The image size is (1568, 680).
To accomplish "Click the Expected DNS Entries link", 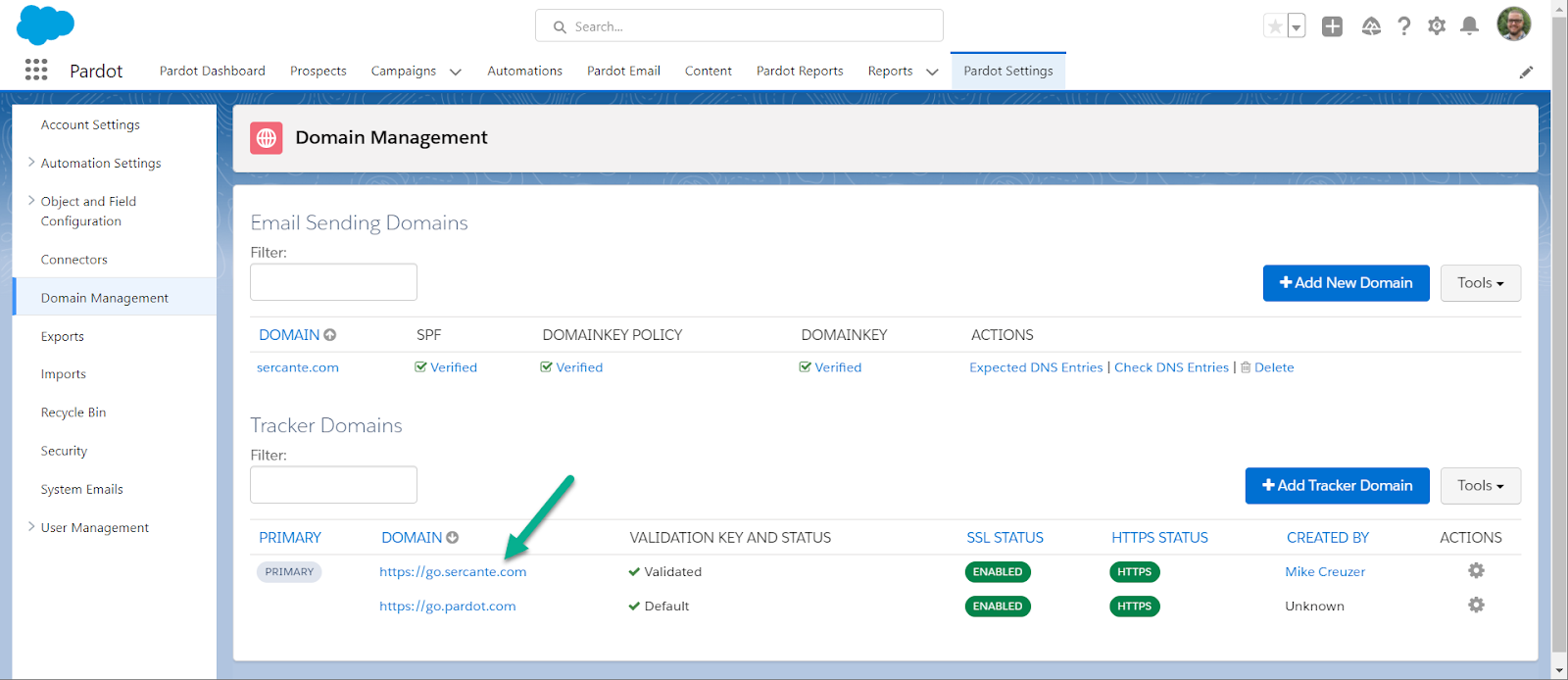I will [1036, 367].
